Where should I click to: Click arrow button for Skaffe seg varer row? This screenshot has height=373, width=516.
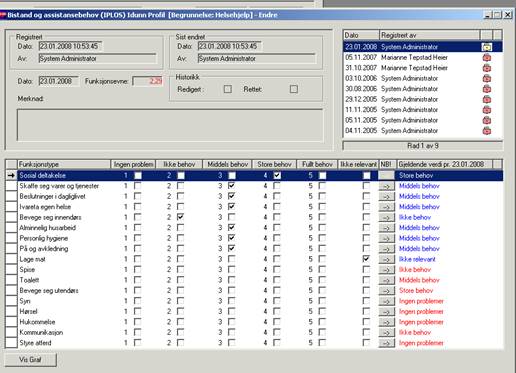tap(387, 186)
